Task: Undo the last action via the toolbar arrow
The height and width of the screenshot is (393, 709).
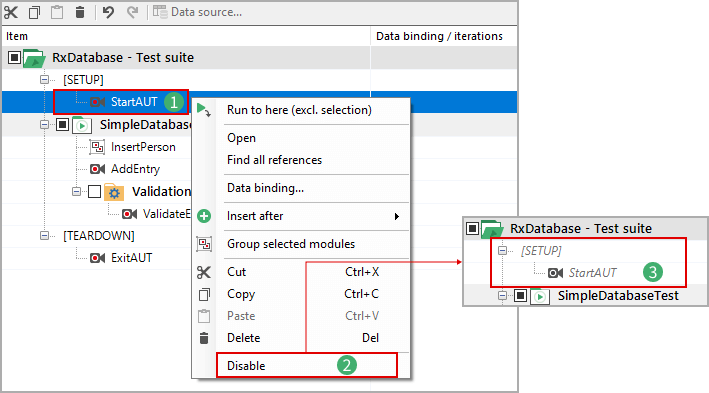Action: point(108,12)
